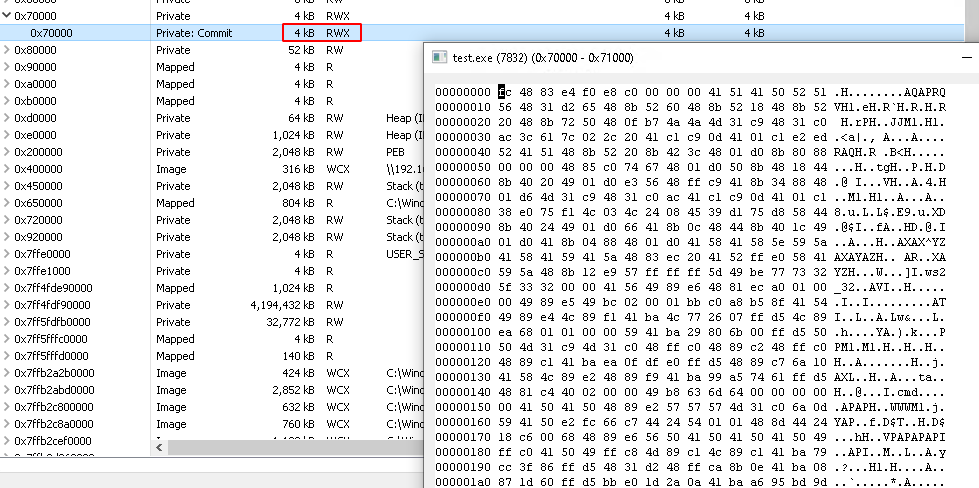
Task: Expand the 0x7ff4fdf90000 region of 4,194,432 kB
Action: (x=7, y=305)
